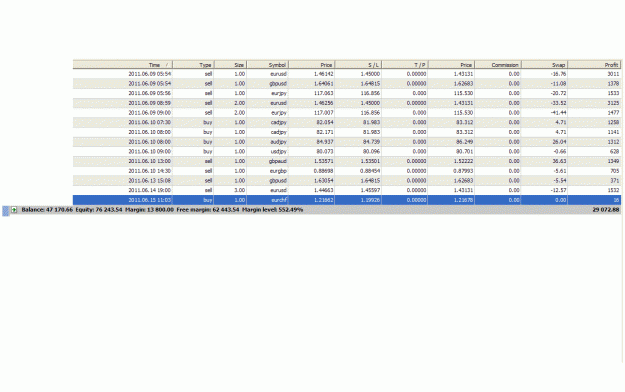Screen dimensions: 625x392
Task: Click the profit value 3125
Action: click(613, 103)
